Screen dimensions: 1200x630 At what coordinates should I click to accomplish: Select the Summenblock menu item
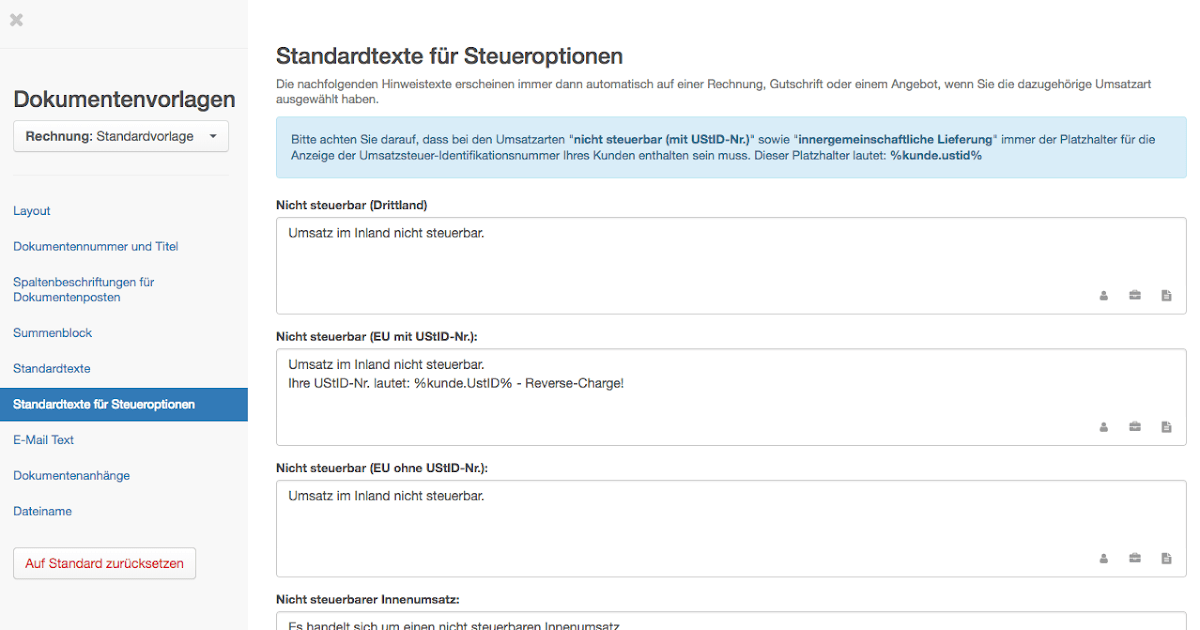[x=53, y=333]
